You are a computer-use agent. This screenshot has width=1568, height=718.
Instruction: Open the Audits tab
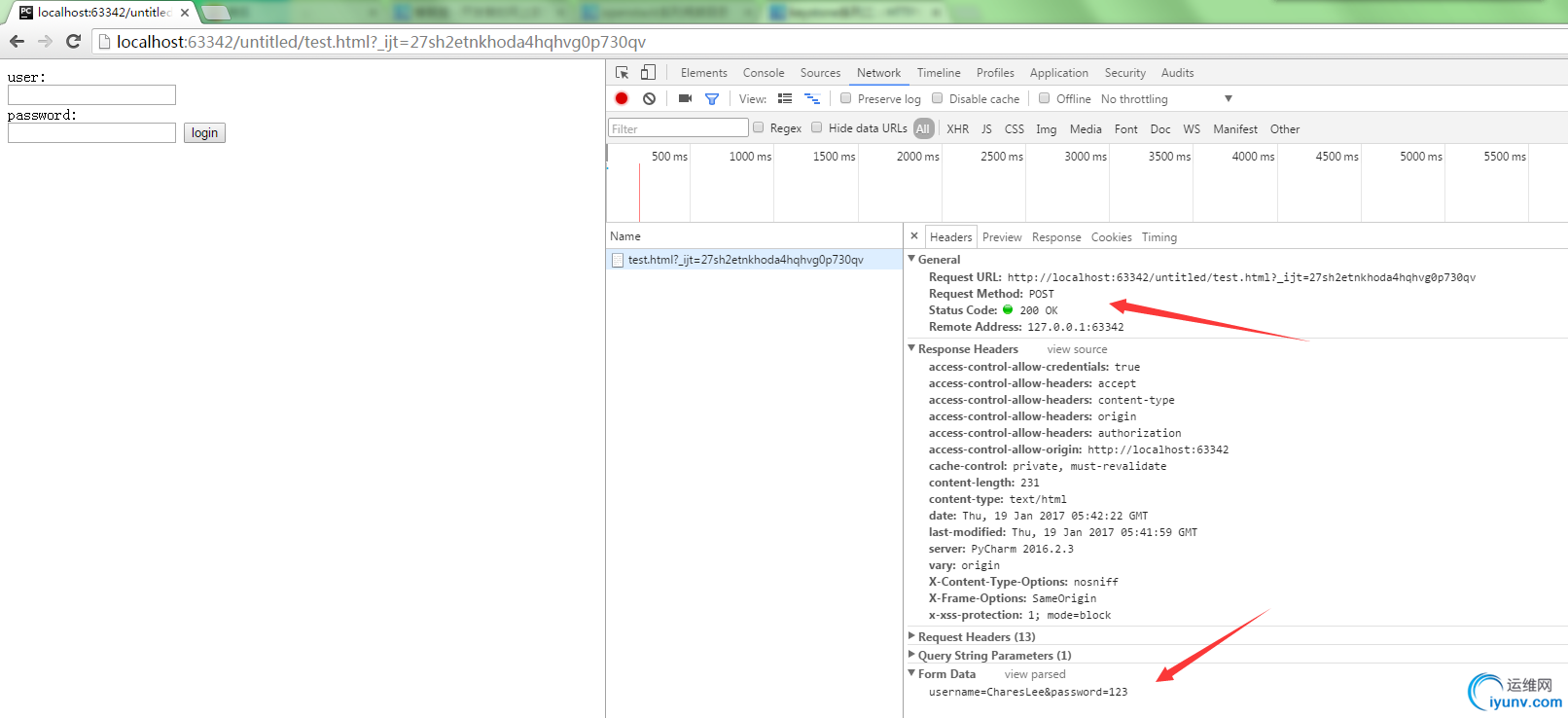point(1177,73)
